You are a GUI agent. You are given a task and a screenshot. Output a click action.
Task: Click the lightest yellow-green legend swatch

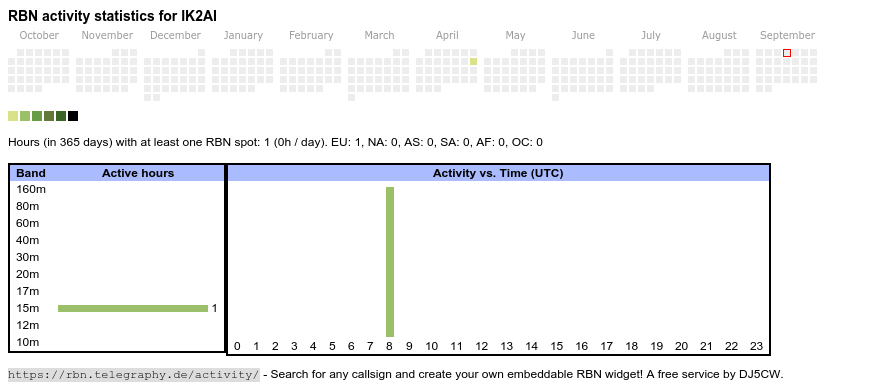(x=13, y=116)
